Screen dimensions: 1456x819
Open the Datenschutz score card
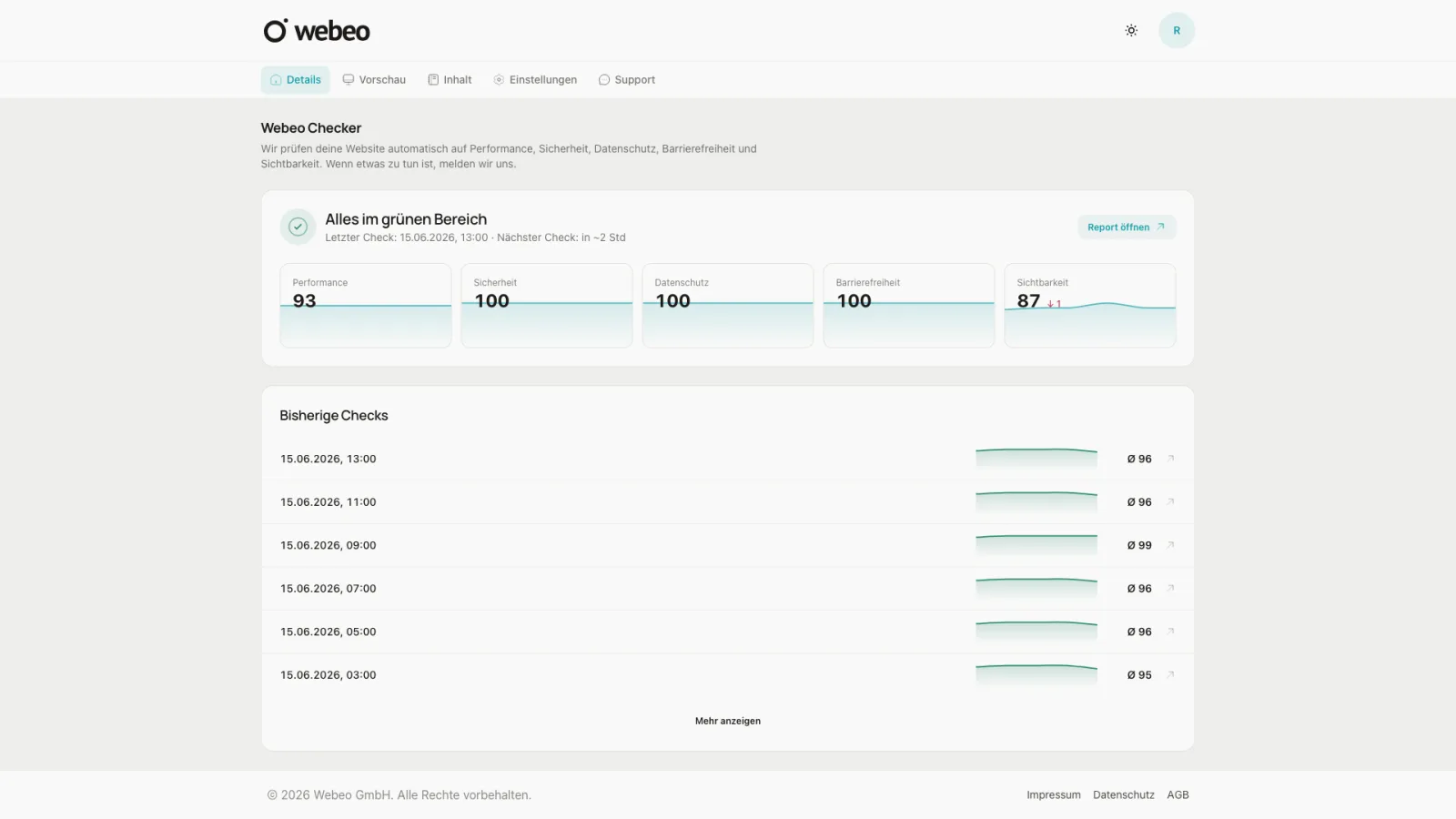click(728, 306)
